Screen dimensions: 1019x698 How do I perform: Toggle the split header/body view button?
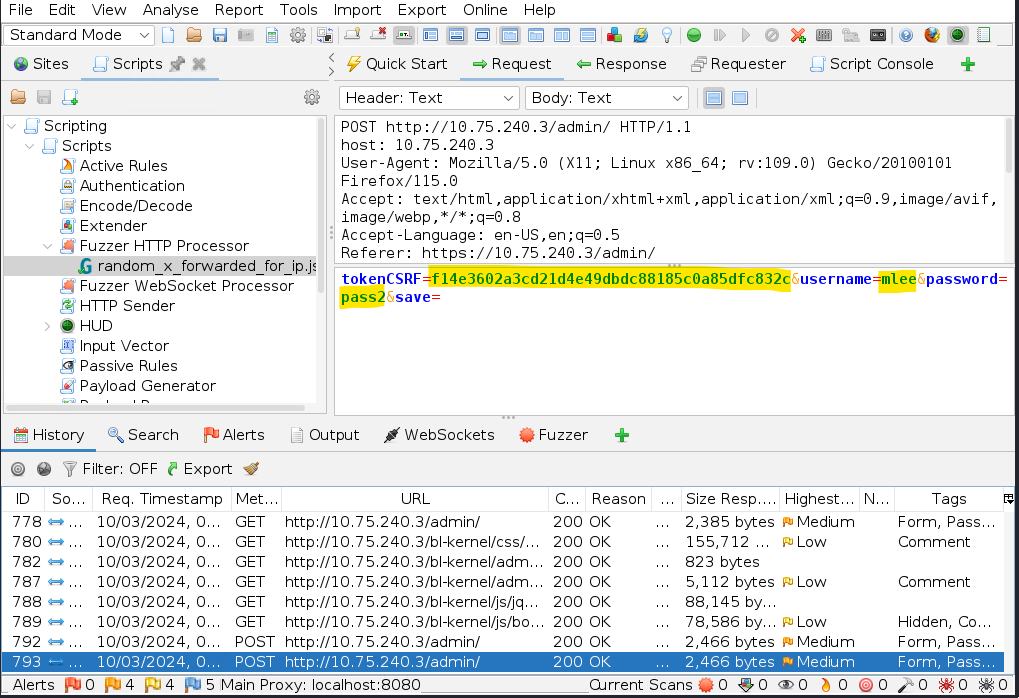point(714,98)
